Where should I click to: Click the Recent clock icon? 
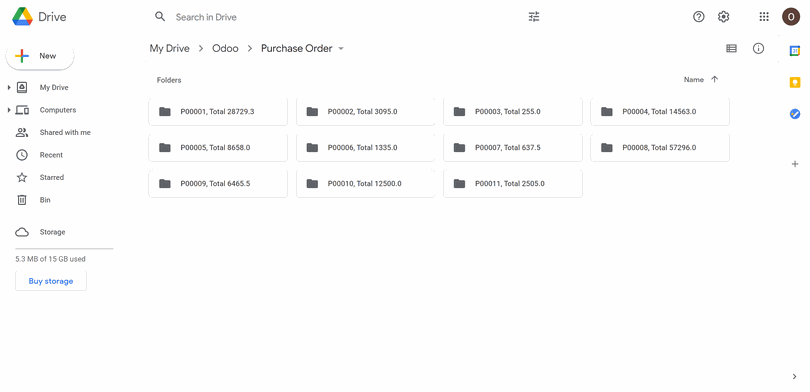tap(22, 155)
